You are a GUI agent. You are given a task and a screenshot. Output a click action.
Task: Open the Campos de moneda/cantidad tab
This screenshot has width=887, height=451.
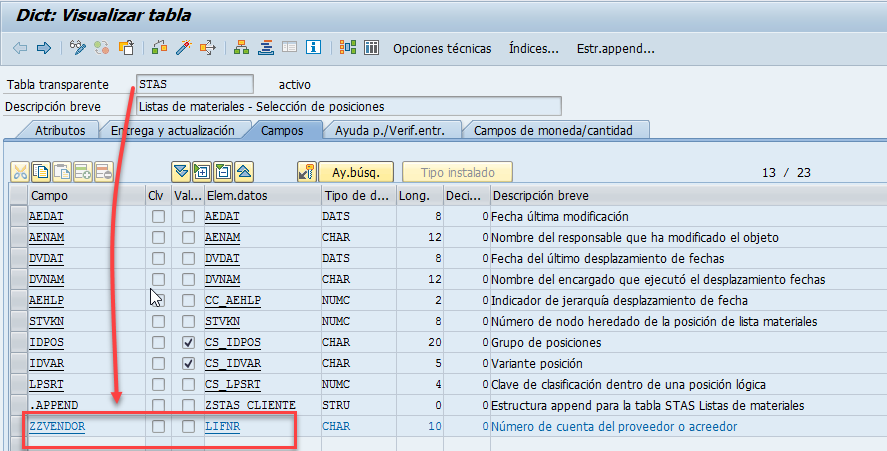click(x=553, y=130)
